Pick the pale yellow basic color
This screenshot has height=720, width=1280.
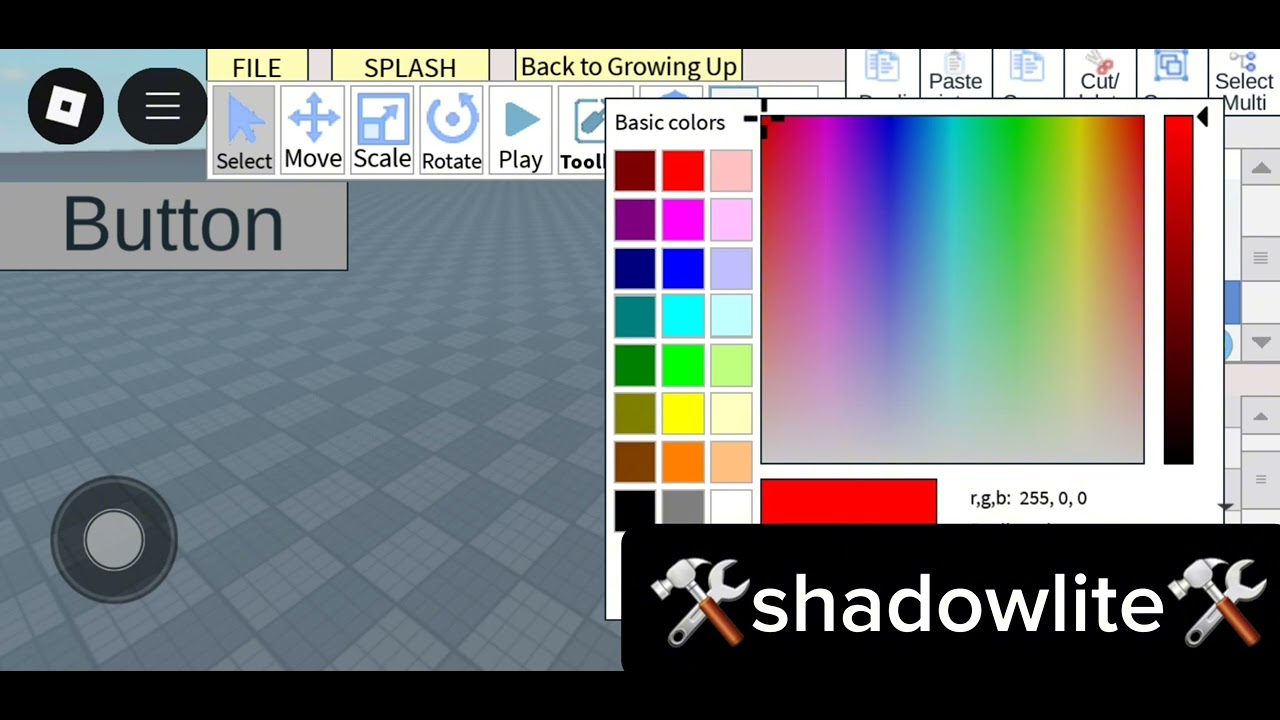pos(731,413)
